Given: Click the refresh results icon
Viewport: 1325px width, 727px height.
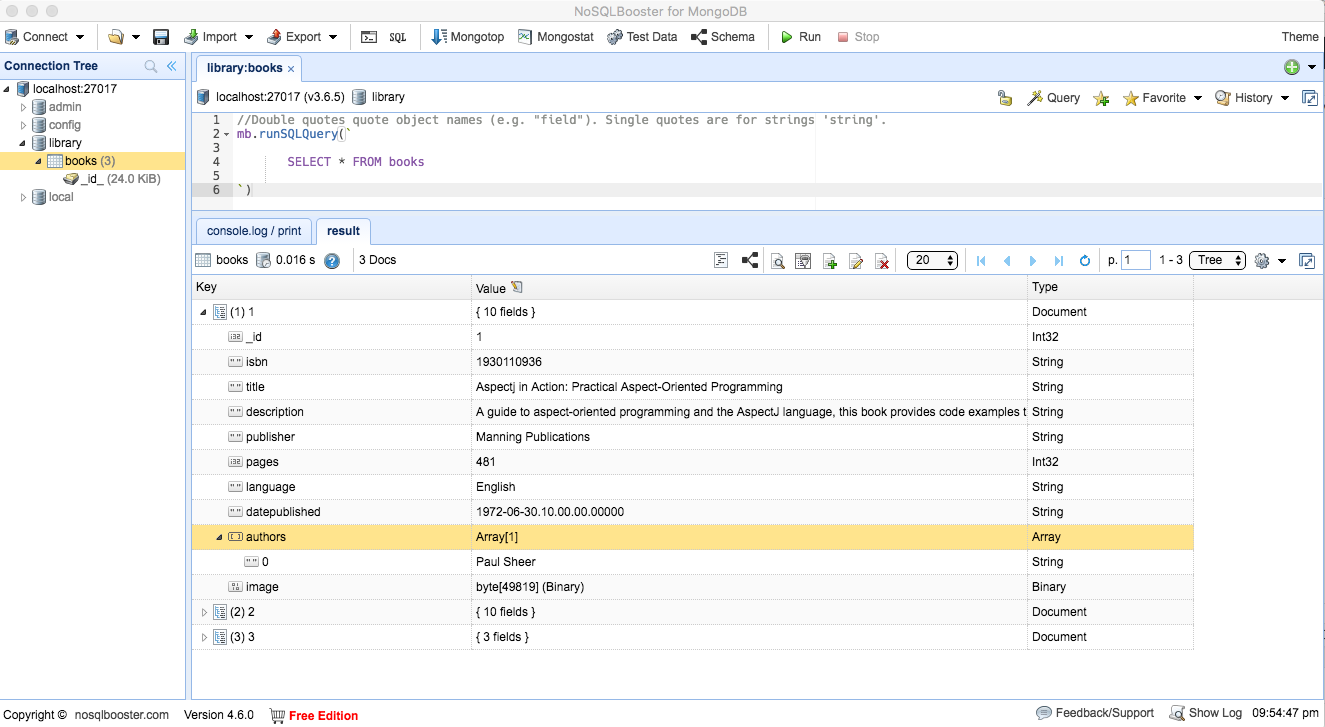Looking at the screenshot, I should coord(1085,261).
